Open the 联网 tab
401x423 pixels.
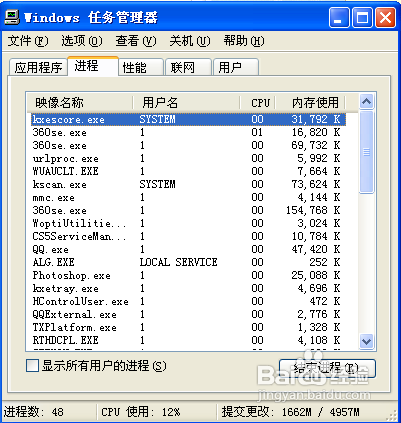coord(189,67)
